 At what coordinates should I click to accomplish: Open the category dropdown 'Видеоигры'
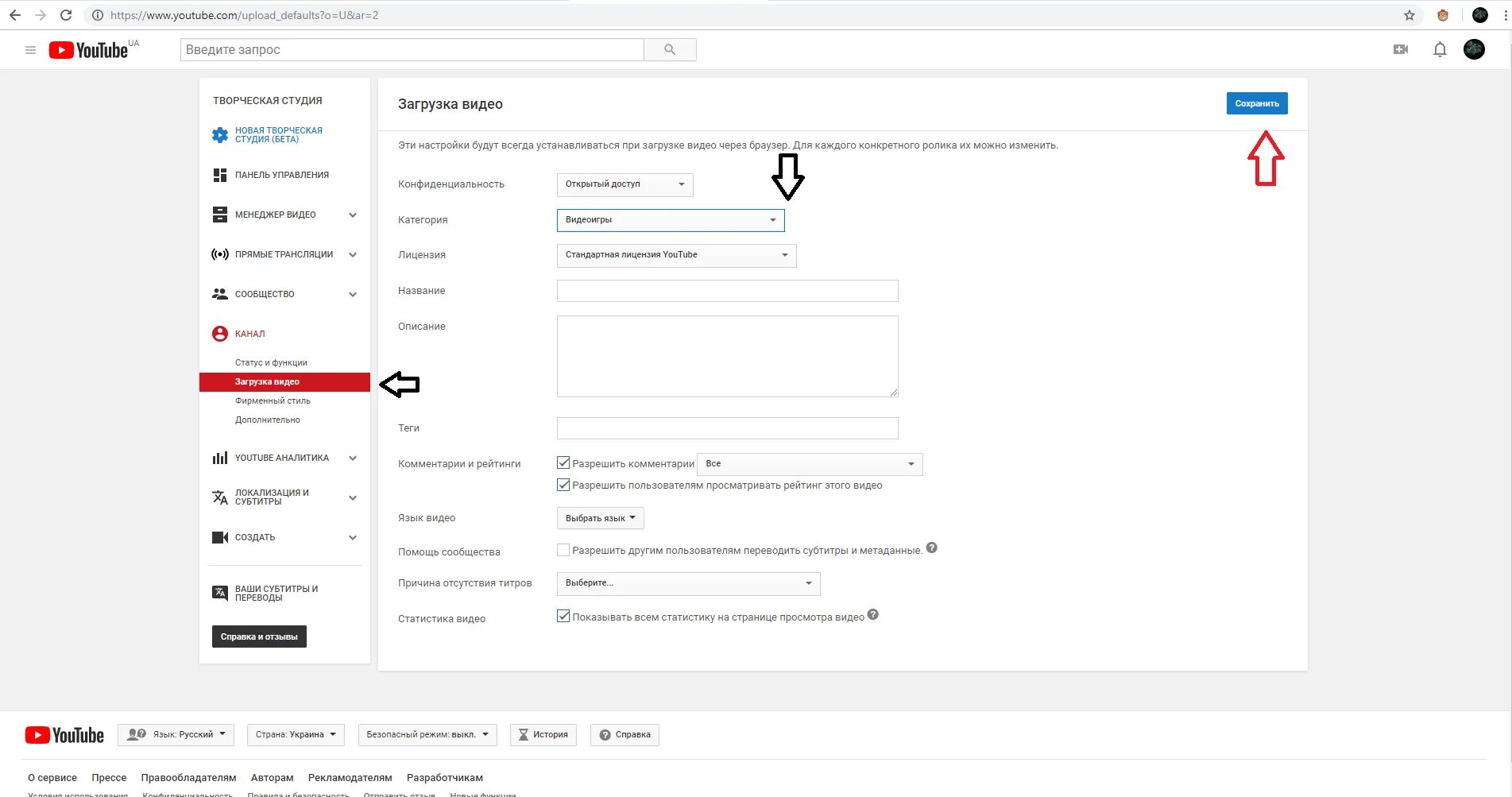(671, 220)
